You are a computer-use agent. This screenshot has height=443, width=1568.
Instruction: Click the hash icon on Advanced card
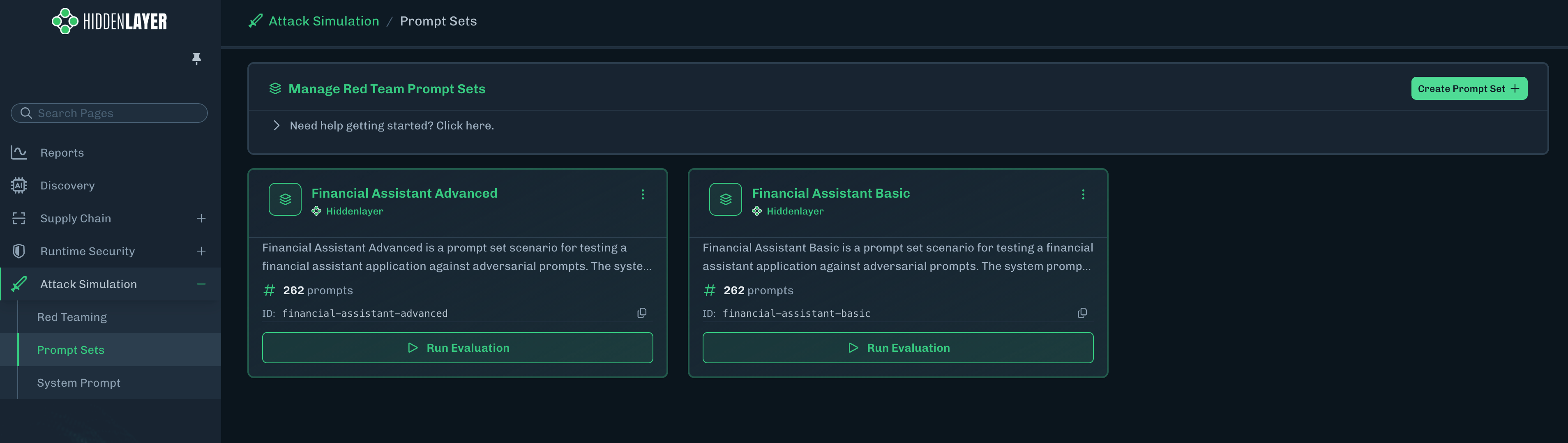(x=269, y=290)
